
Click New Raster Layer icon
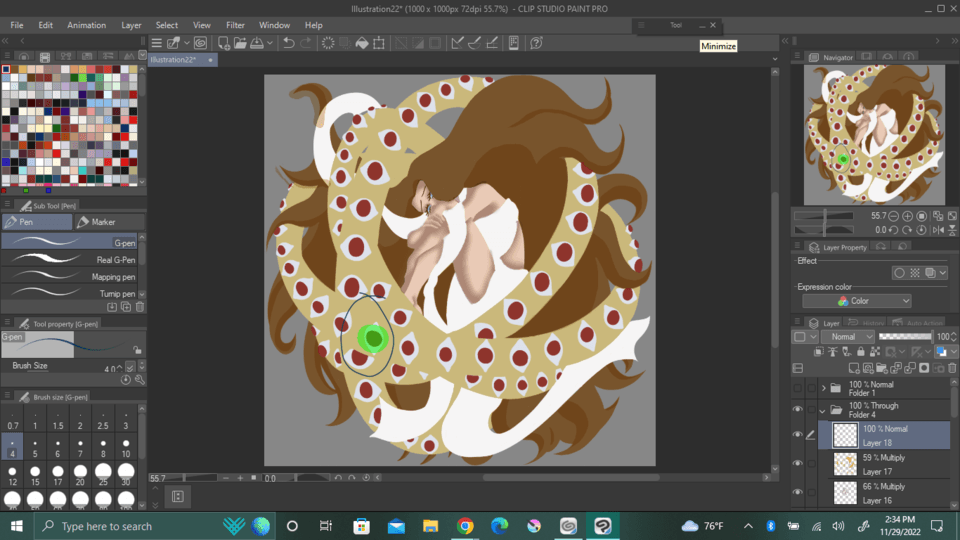point(853,368)
